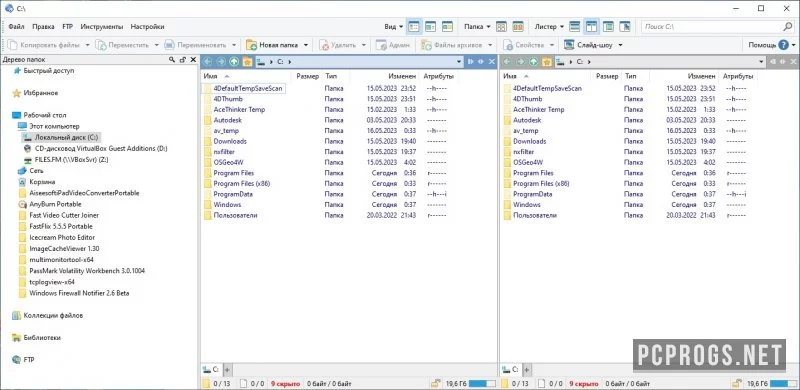
Task: Toggle the folder tree panel lister icon
Action: 608,27
